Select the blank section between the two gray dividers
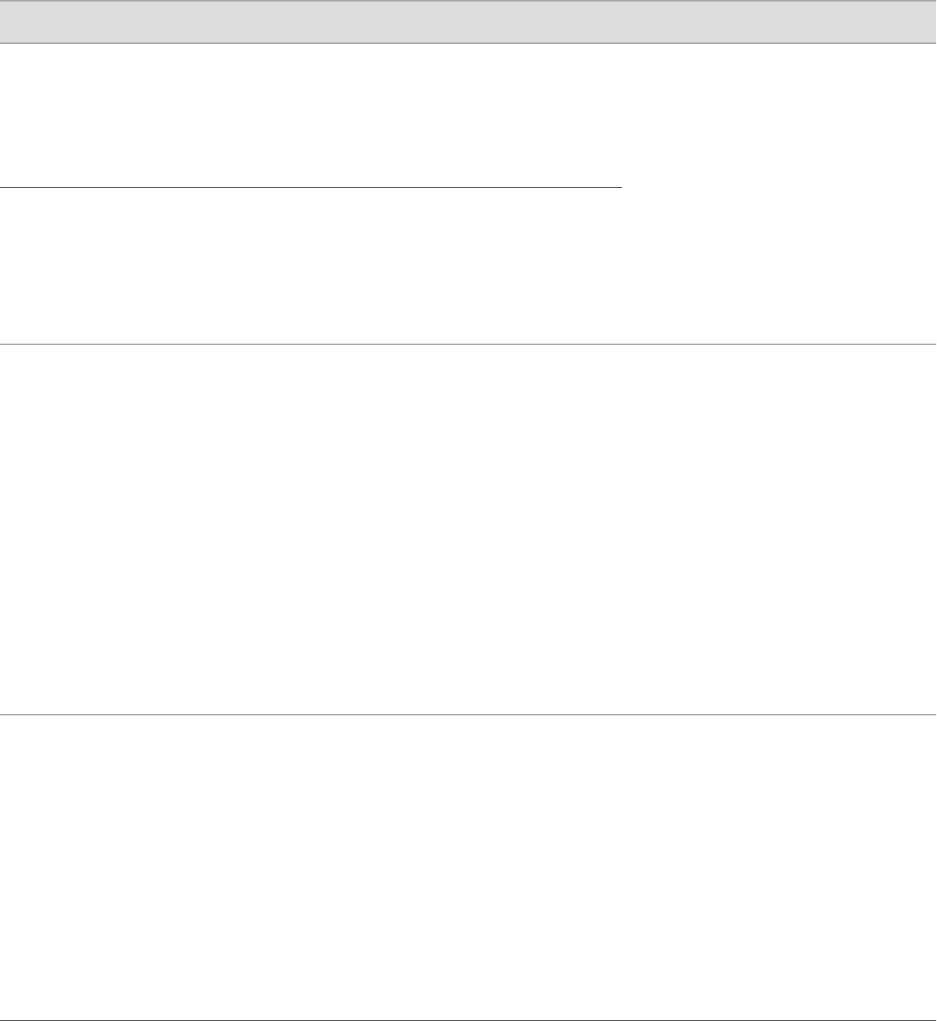 pos(468,529)
